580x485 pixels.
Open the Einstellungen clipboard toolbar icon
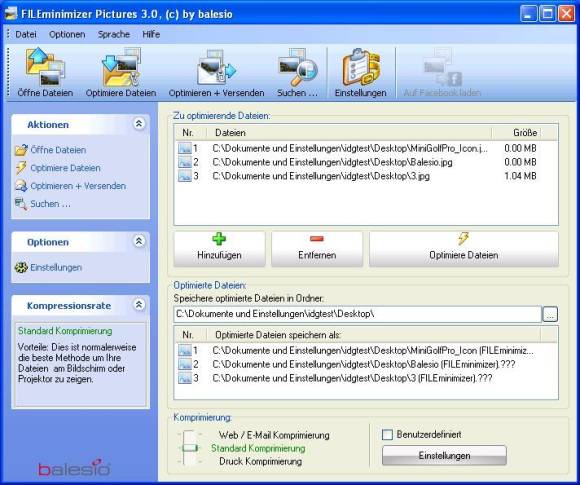tap(361, 67)
